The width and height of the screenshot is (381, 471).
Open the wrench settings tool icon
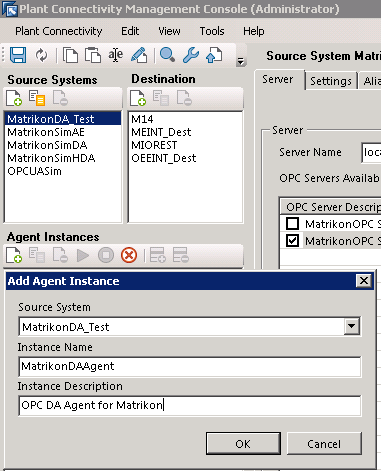[x=191, y=55]
